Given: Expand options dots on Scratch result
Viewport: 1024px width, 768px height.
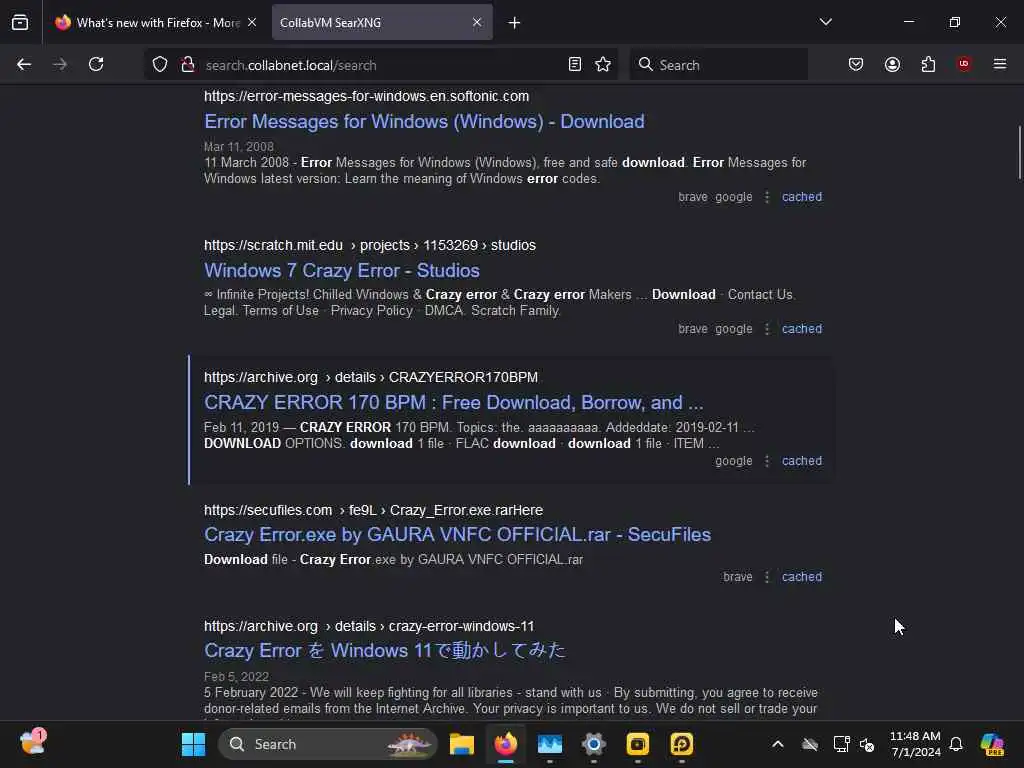Looking at the screenshot, I should [x=767, y=328].
